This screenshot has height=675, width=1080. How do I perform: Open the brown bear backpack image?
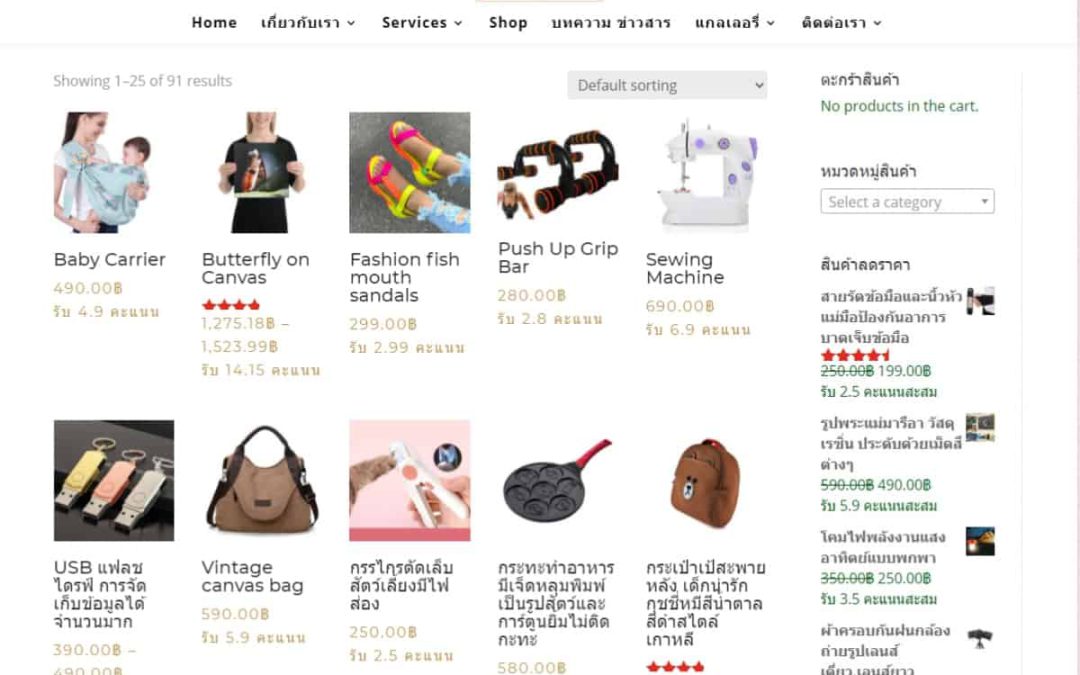click(x=706, y=480)
